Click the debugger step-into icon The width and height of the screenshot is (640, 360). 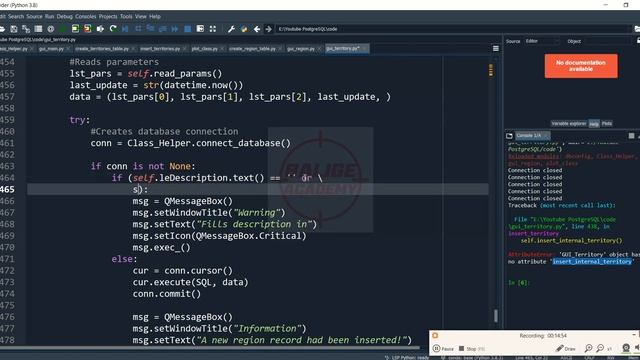tap(150, 29)
